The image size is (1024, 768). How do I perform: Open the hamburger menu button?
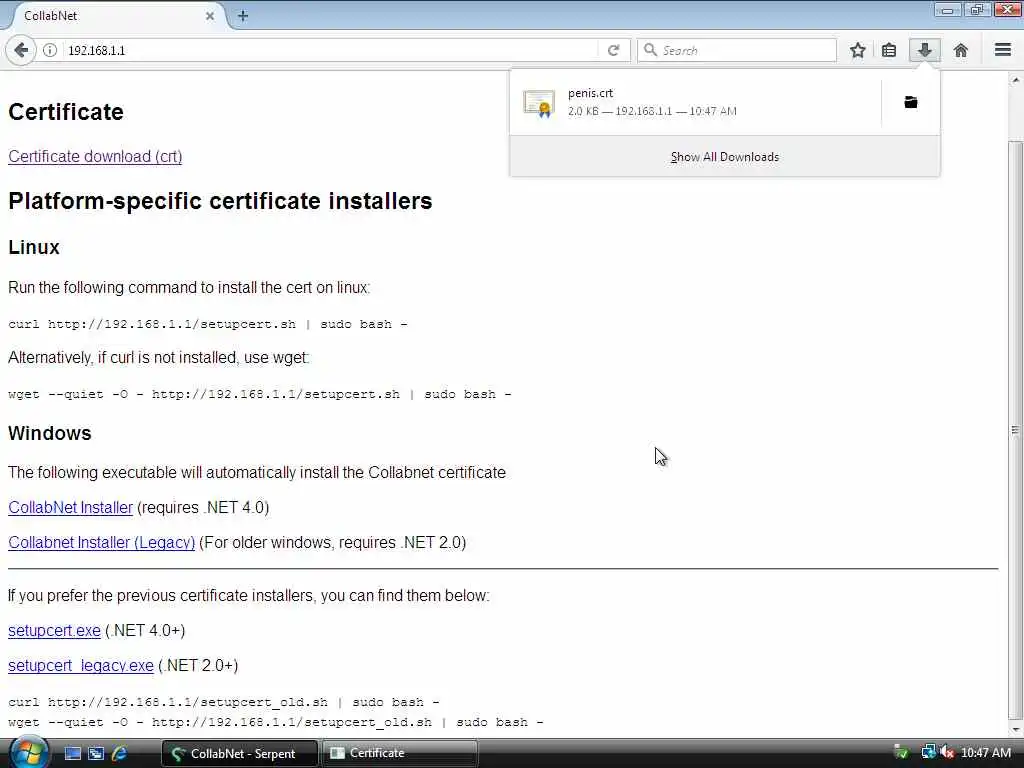[1003, 50]
